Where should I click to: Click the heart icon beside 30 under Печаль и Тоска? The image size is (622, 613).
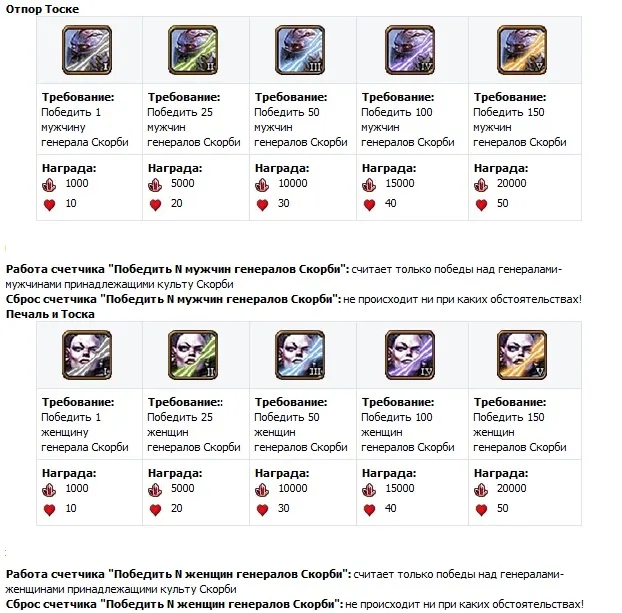[262, 509]
